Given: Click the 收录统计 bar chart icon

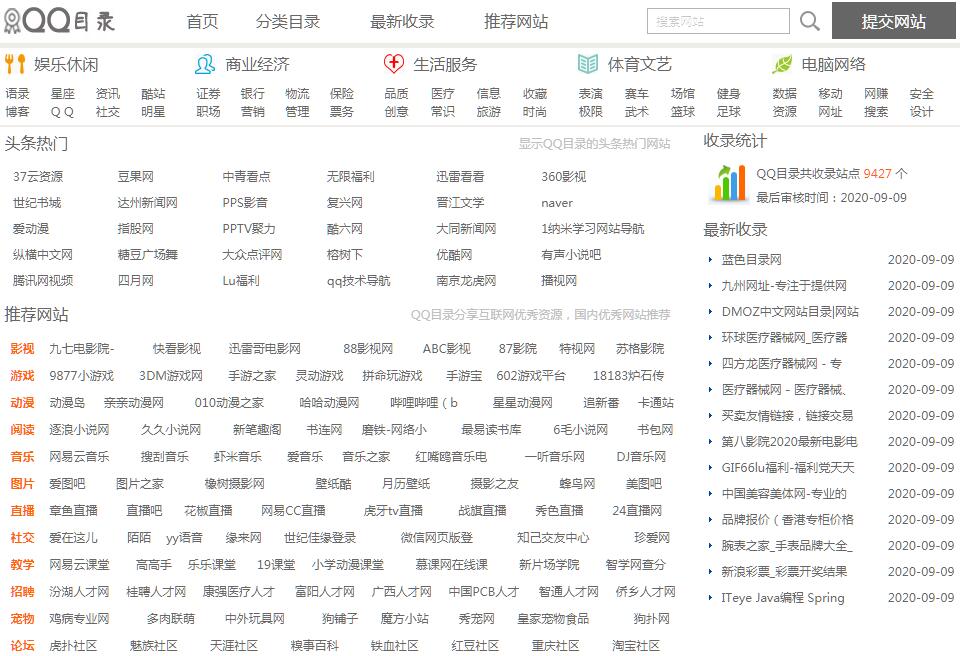Looking at the screenshot, I should pyautogui.click(x=729, y=183).
